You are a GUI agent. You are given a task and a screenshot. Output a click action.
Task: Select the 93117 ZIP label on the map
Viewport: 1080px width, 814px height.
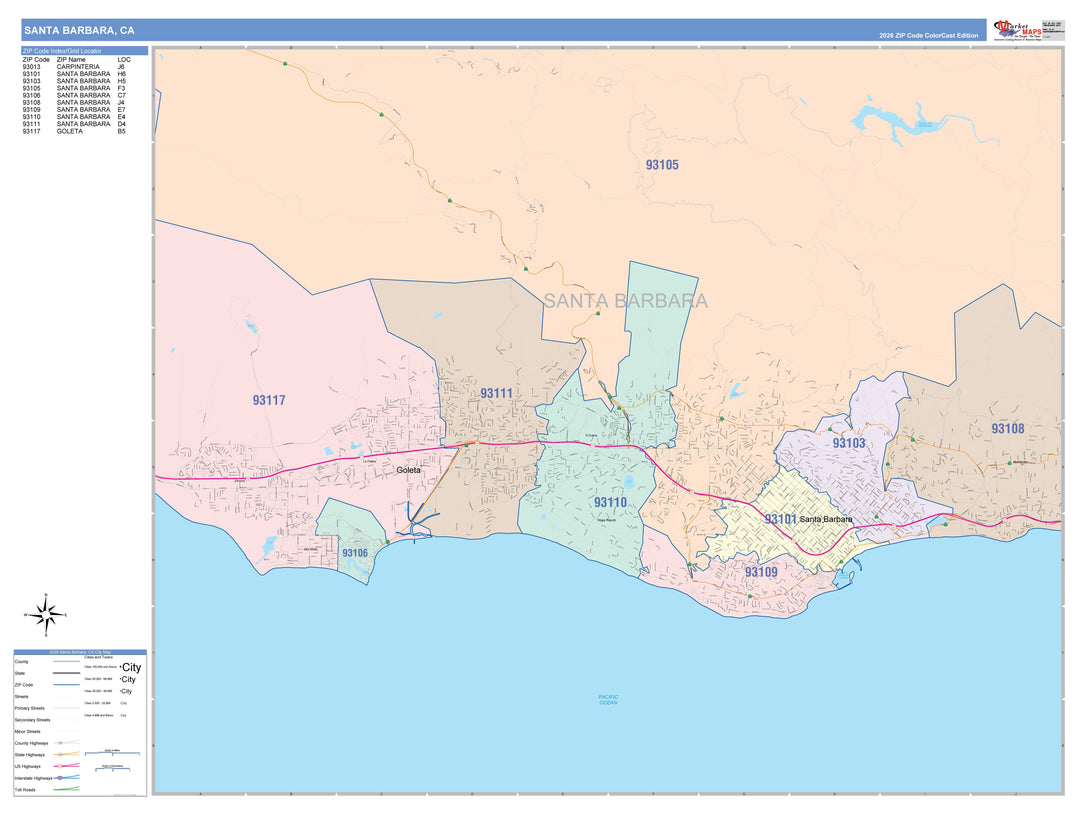click(x=269, y=400)
